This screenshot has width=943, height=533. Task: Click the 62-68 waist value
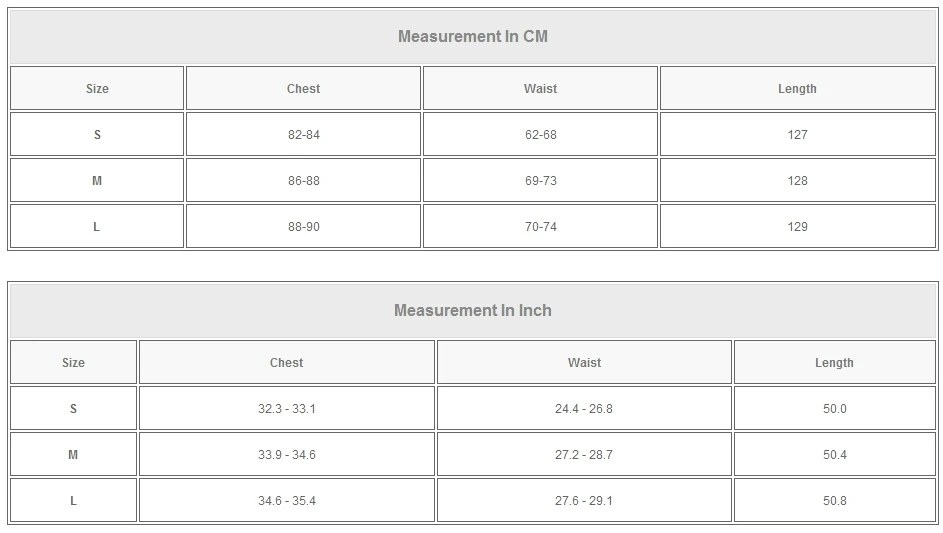[x=540, y=135]
